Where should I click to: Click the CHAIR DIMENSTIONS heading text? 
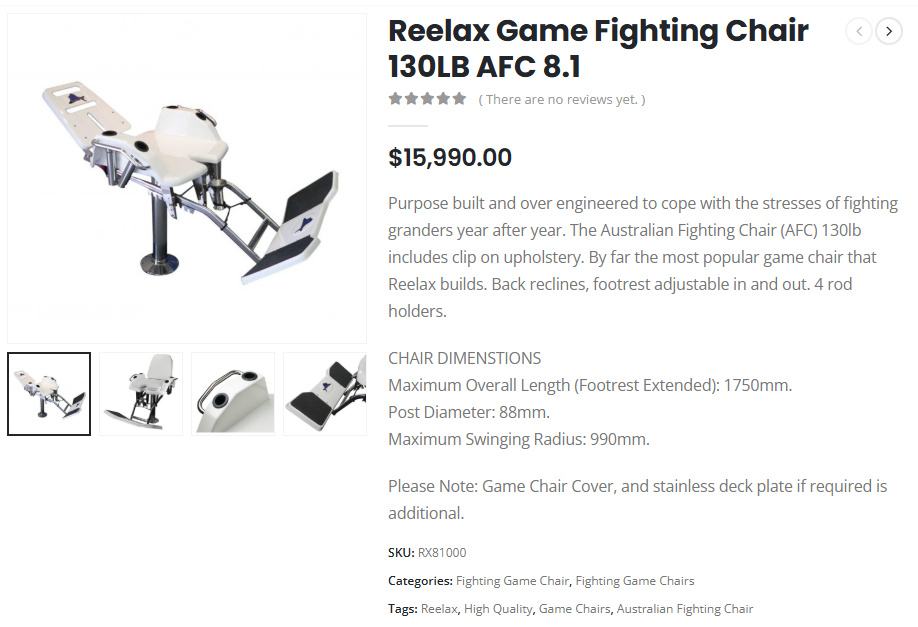464,358
